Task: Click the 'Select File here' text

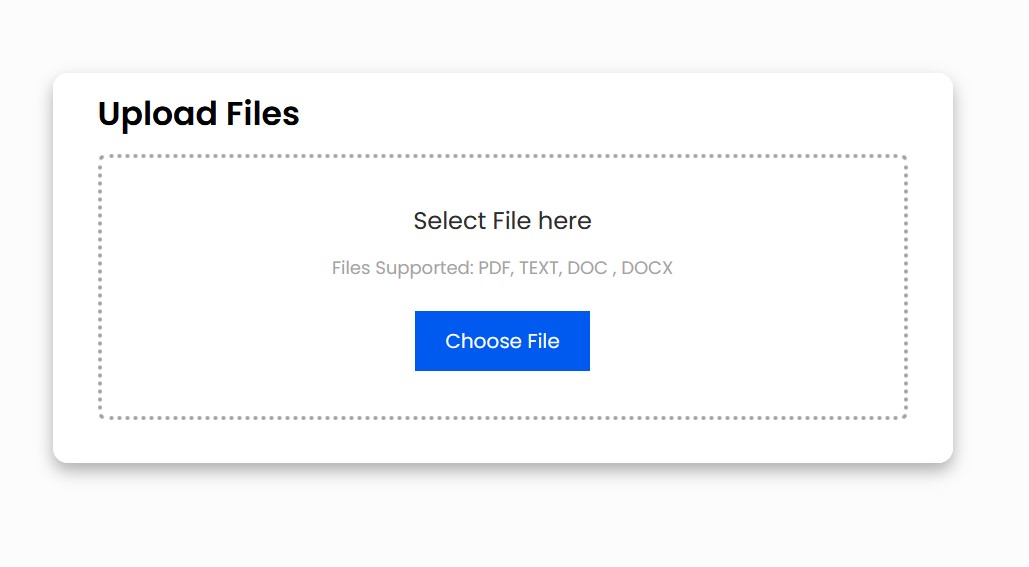Action: pyautogui.click(x=502, y=221)
